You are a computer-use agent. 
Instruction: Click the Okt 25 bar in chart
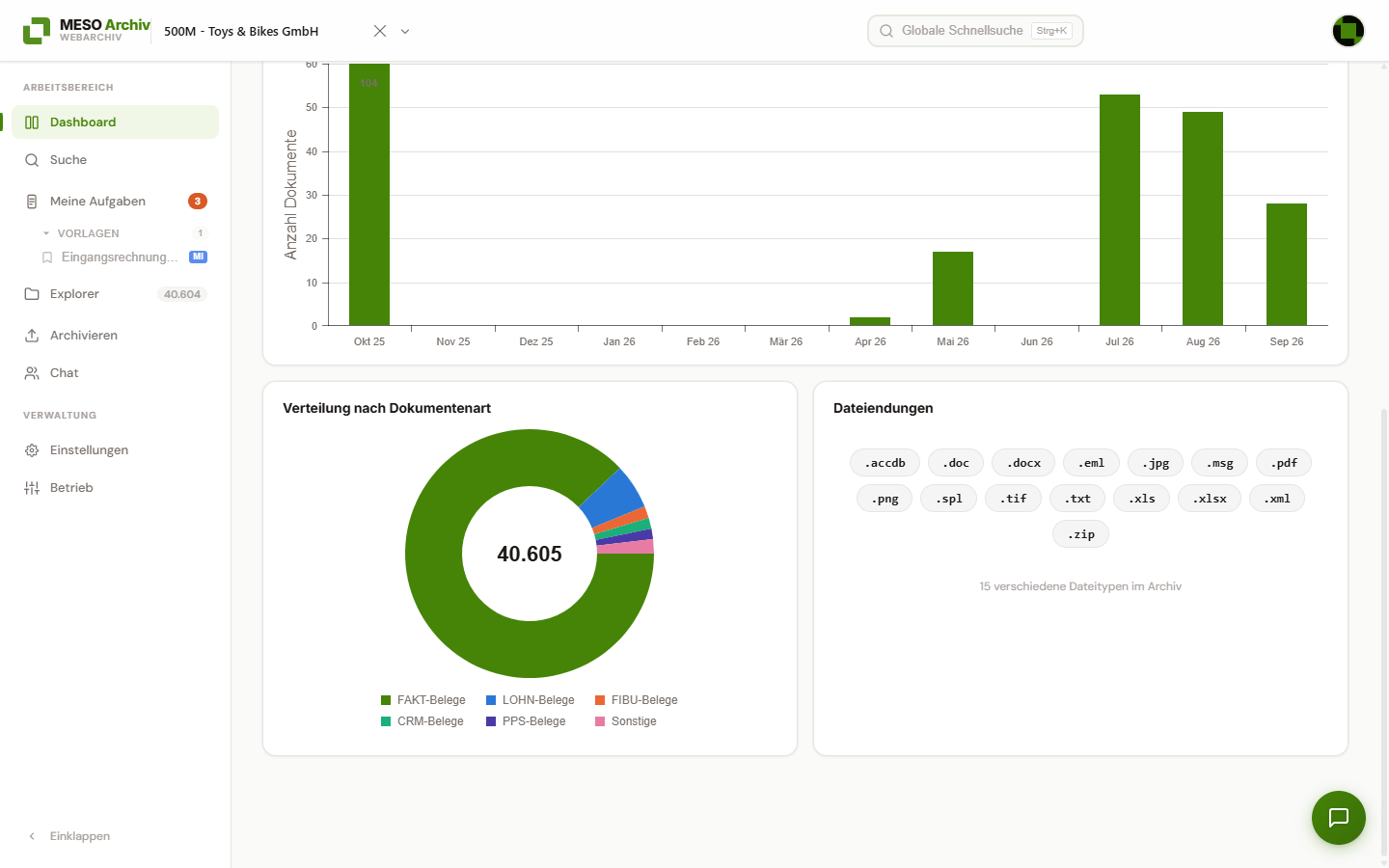click(x=369, y=195)
